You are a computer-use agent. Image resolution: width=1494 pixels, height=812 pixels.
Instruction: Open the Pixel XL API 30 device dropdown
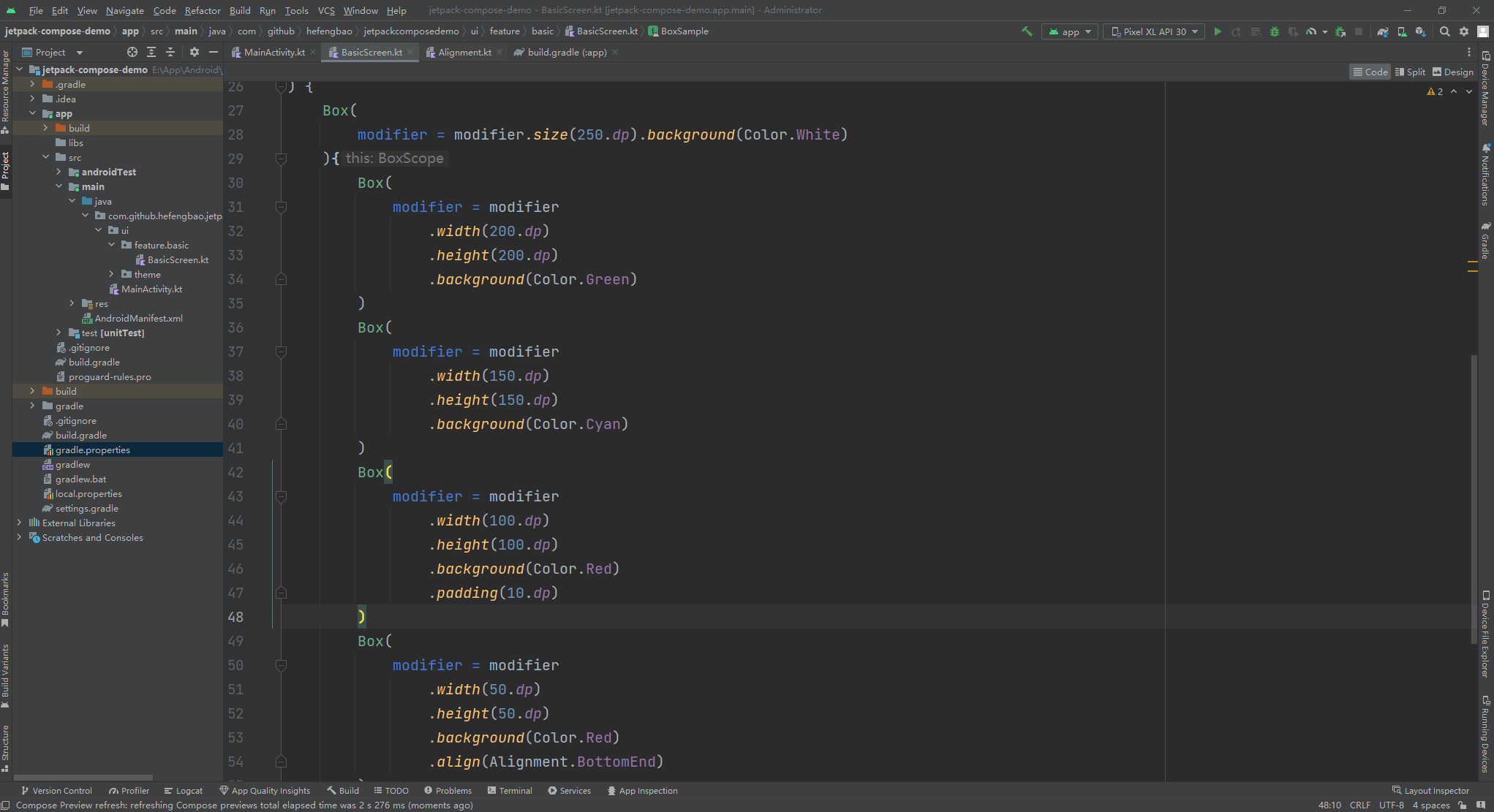(1154, 31)
